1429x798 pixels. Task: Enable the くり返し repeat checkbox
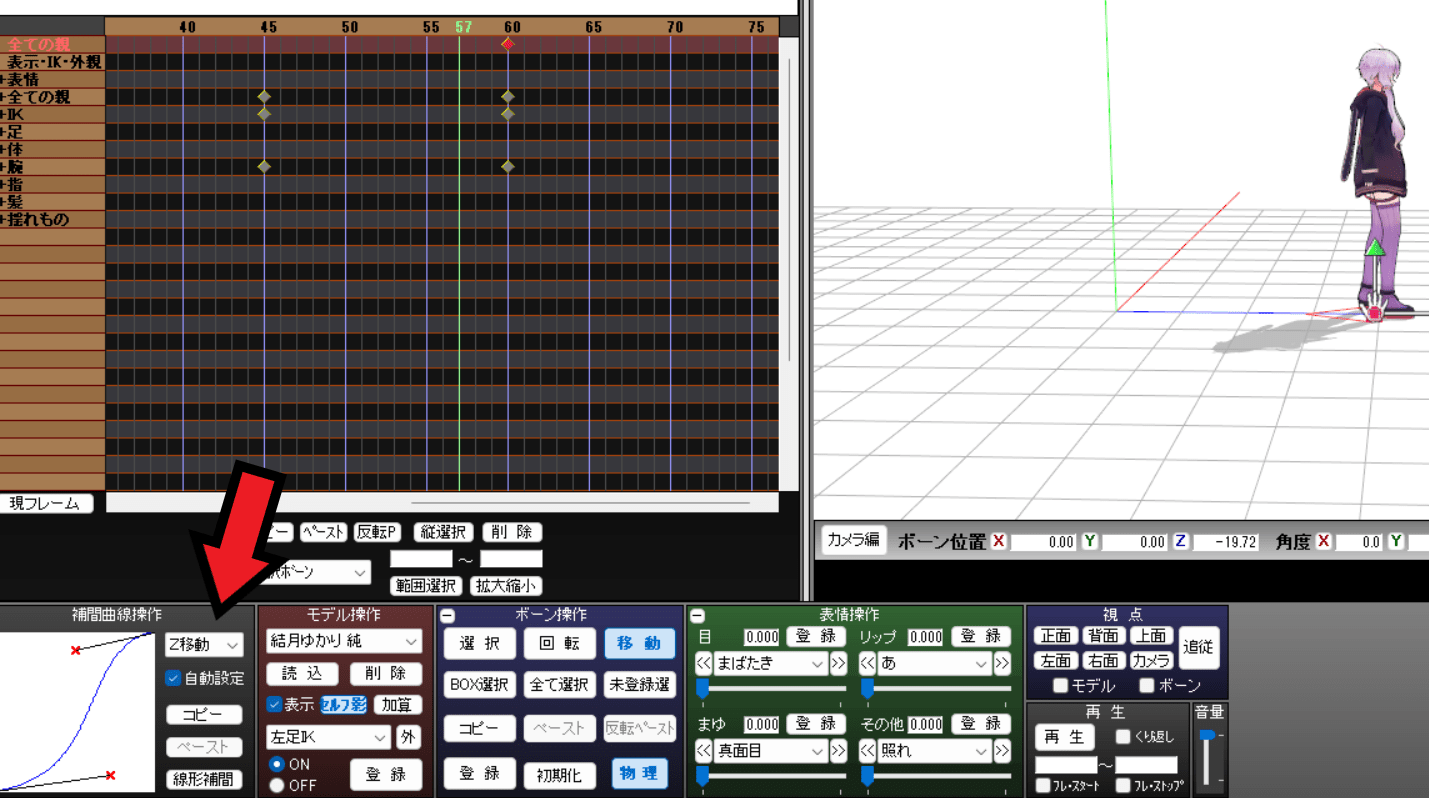point(1123,737)
